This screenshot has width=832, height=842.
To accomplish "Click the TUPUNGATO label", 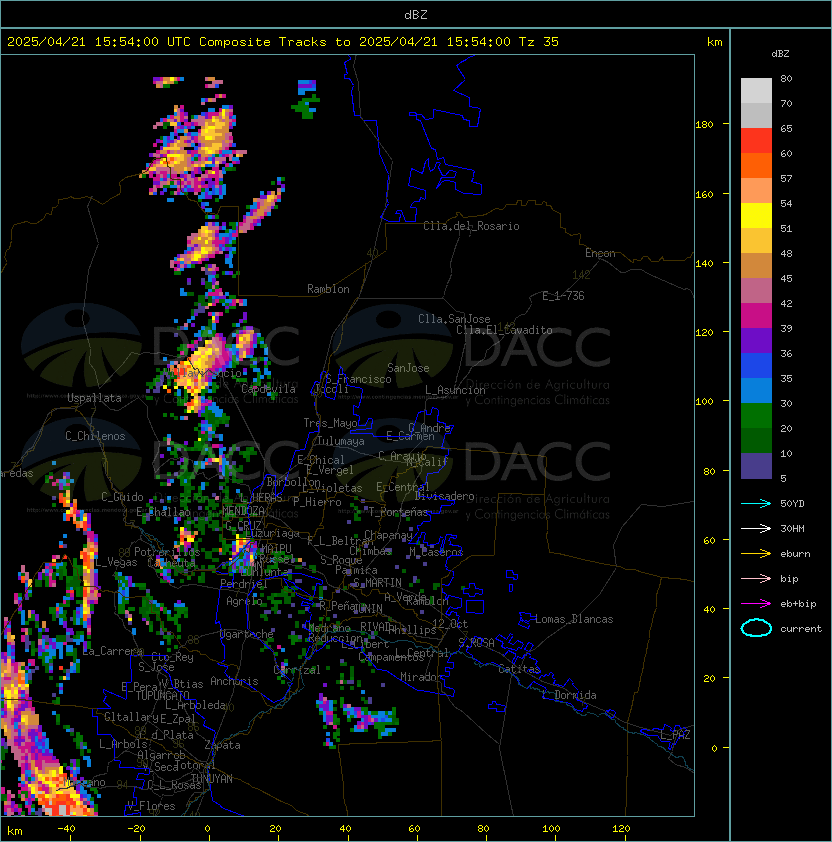I will 162,695.
